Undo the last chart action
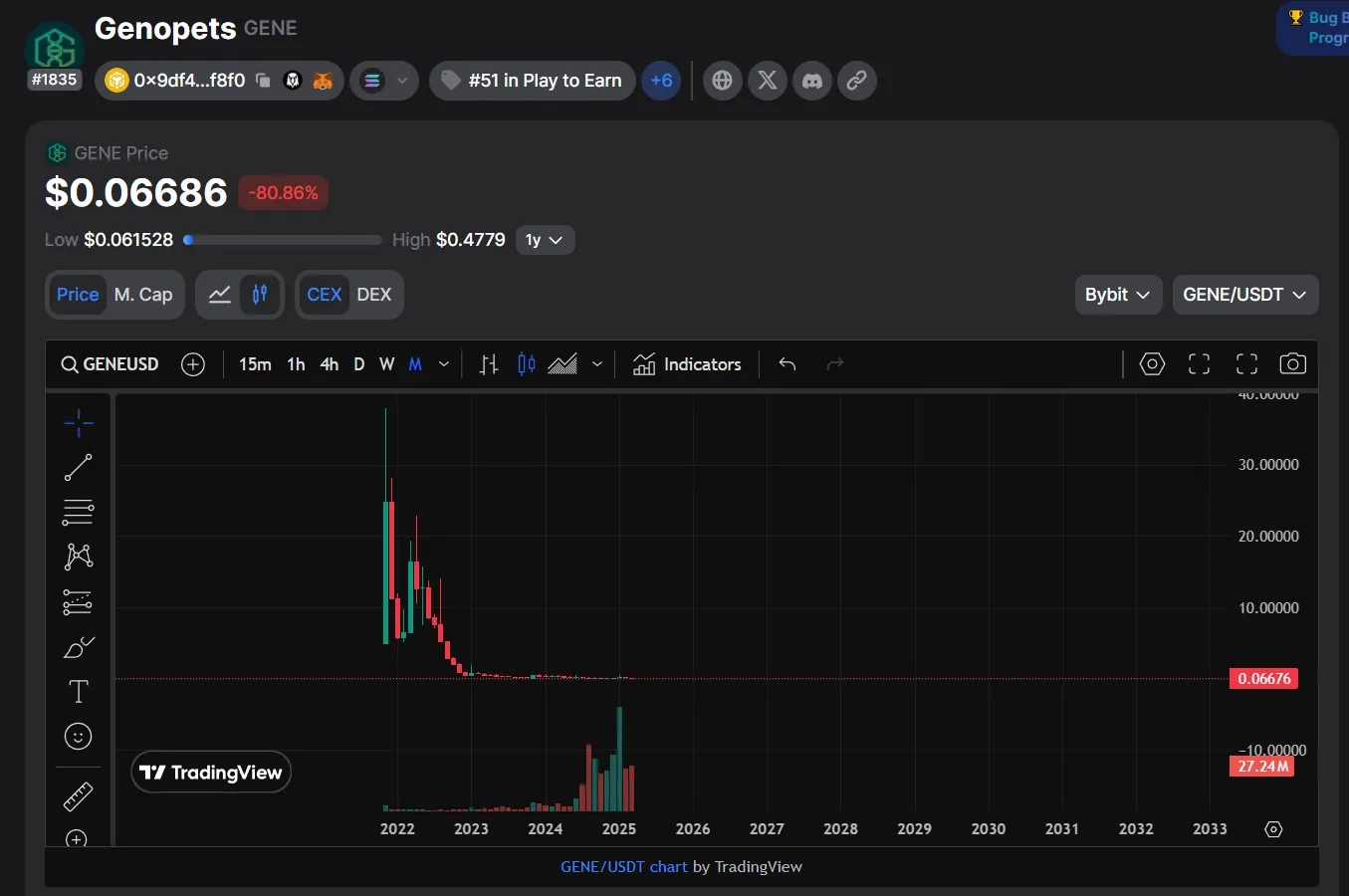 click(787, 364)
